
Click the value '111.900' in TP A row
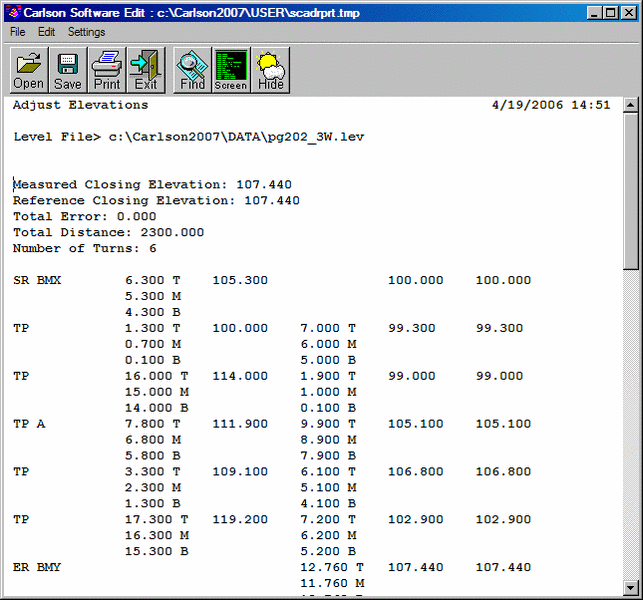pos(240,424)
